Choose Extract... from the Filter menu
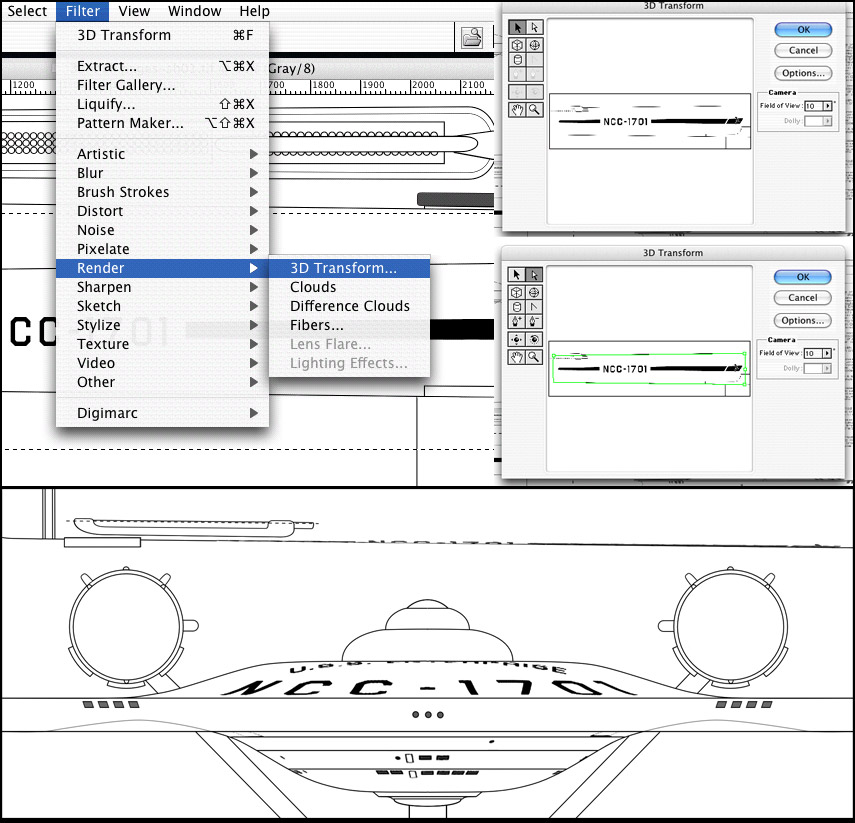Screen dimensions: 855x823 (x=162, y=67)
